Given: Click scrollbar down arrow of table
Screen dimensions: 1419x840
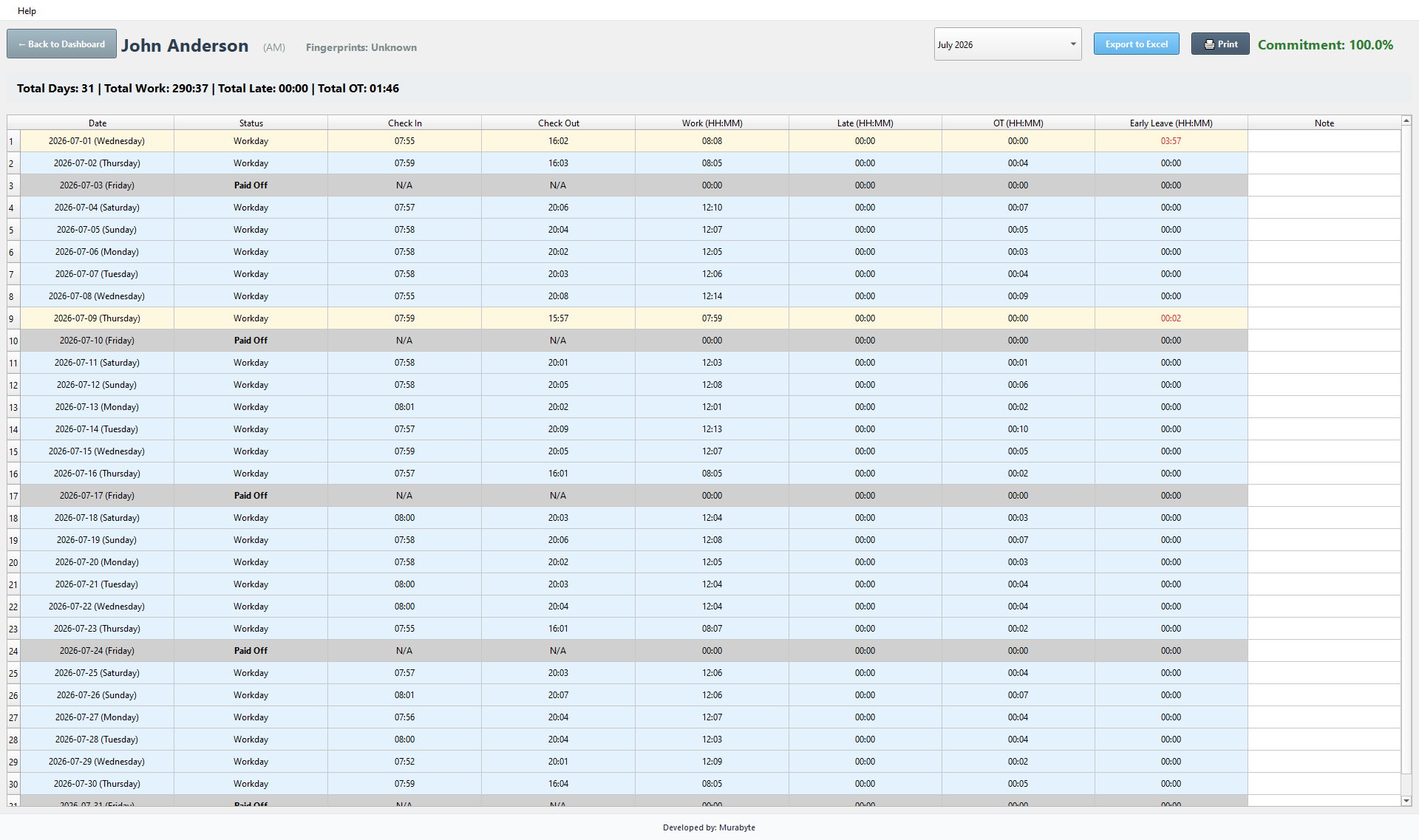Looking at the screenshot, I should tap(1406, 800).
